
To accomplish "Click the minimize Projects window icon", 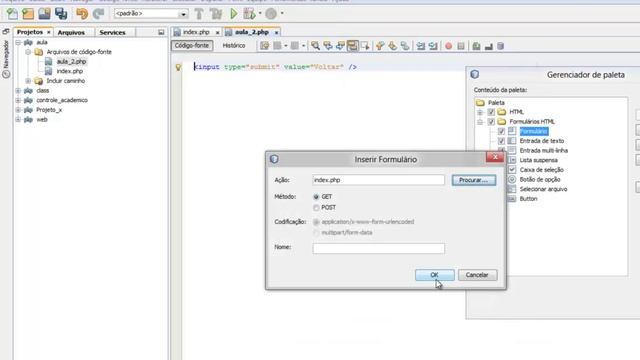I will 161,32.
